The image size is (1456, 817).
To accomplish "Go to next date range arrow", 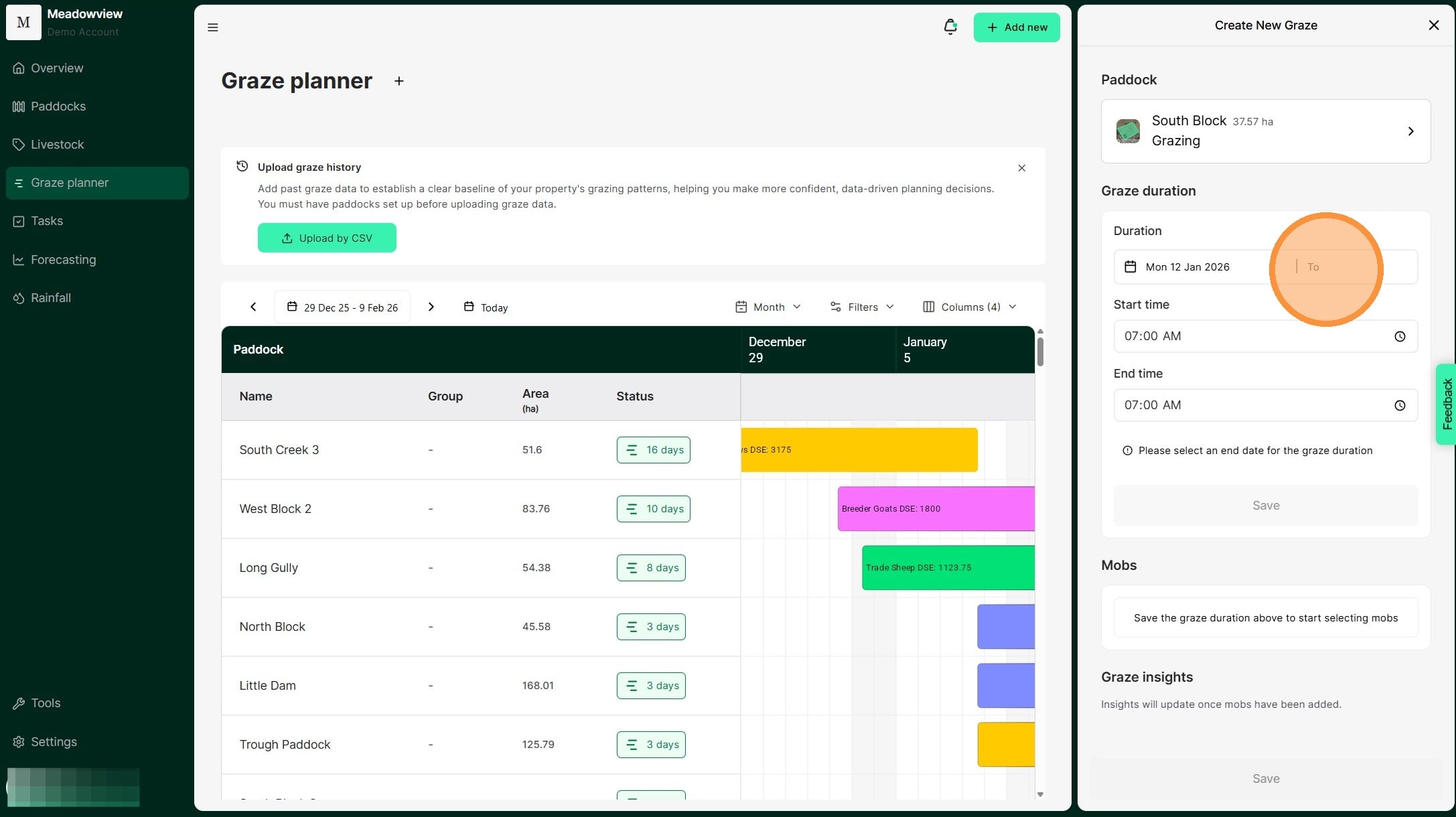I will pos(431,307).
